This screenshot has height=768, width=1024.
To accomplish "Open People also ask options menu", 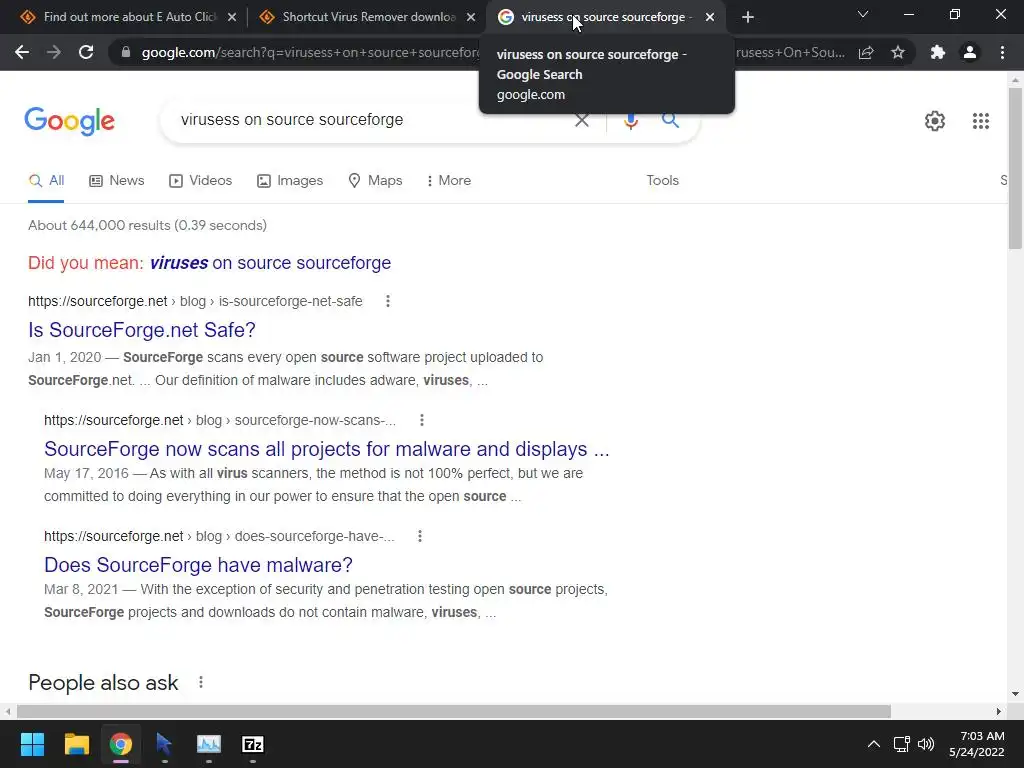I will click(201, 682).
